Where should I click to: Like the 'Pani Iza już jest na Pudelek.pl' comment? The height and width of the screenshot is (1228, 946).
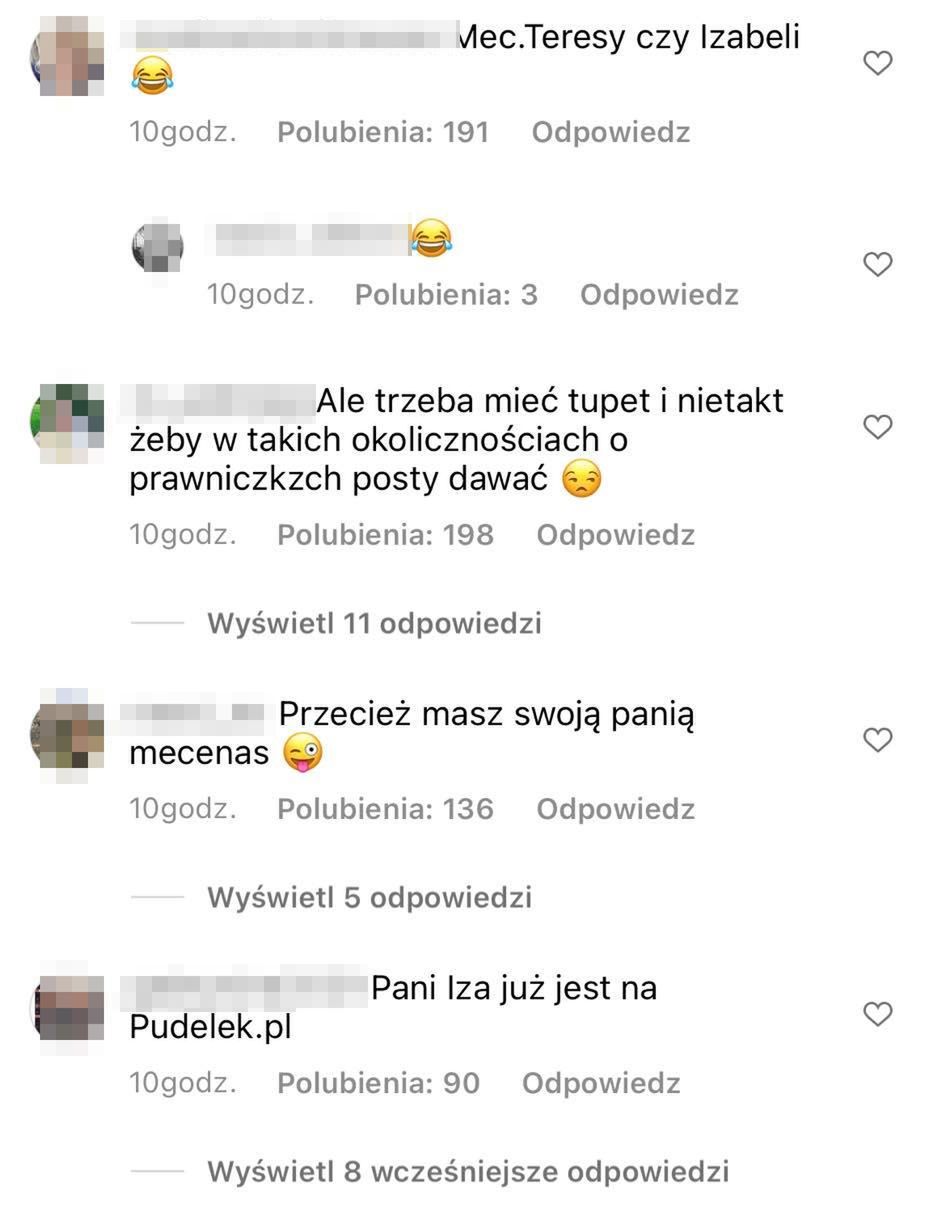pyautogui.click(x=877, y=1014)
